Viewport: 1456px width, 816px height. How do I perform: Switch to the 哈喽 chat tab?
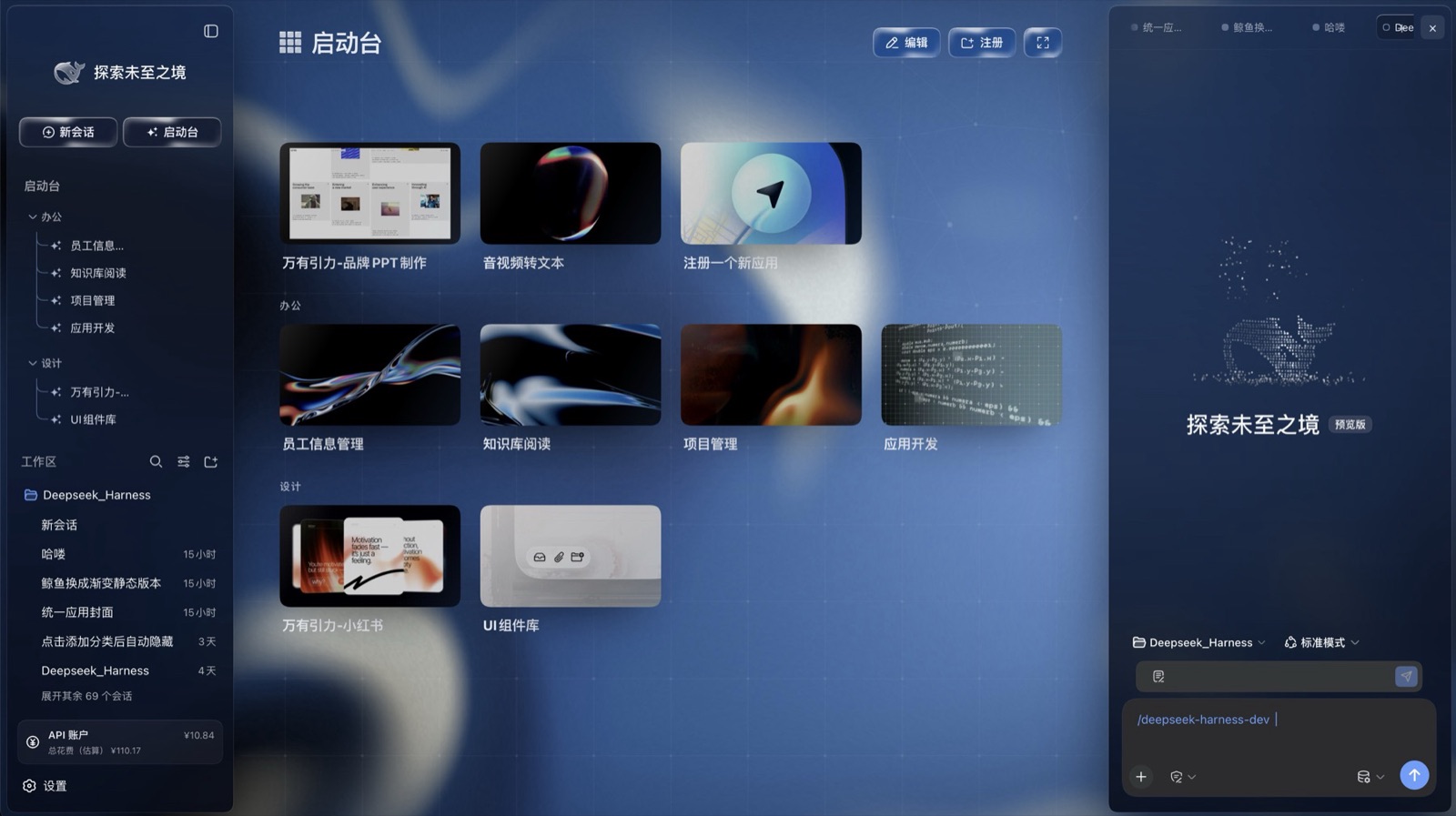[1330, 27]
